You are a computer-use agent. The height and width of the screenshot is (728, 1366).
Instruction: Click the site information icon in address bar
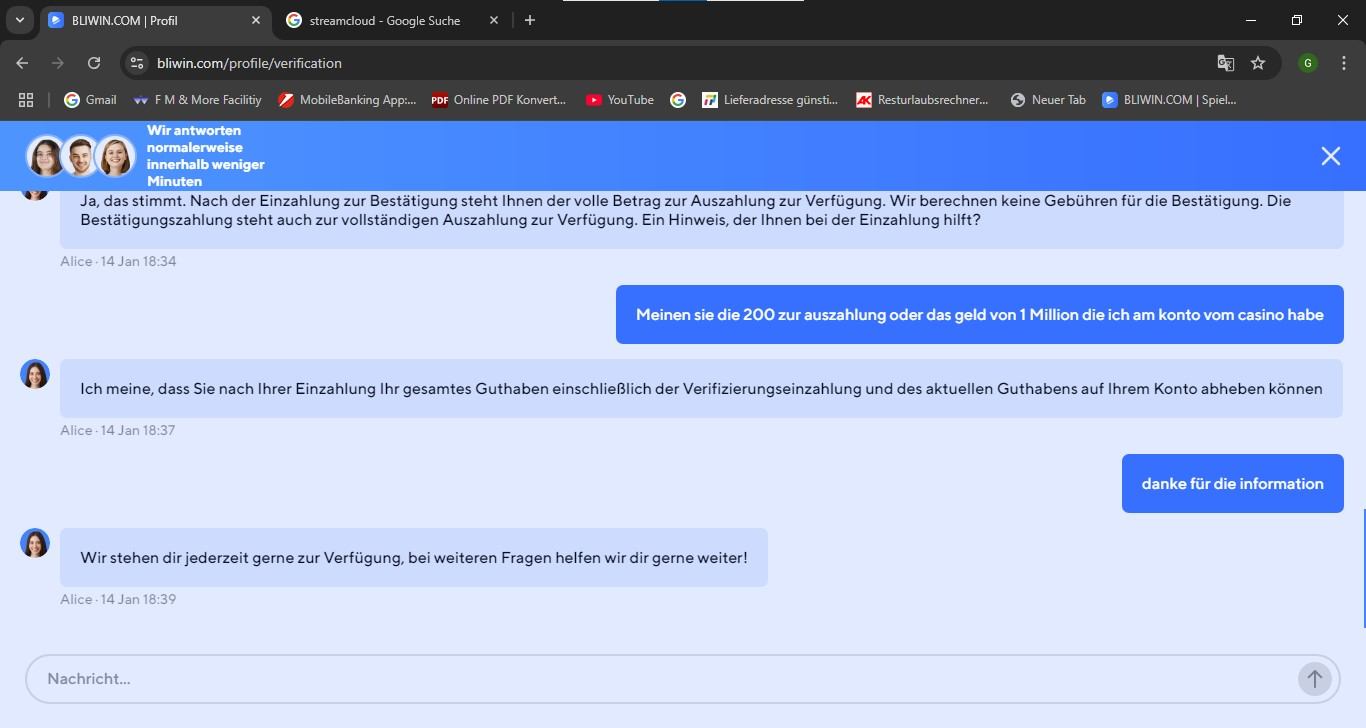click(137, 63)
